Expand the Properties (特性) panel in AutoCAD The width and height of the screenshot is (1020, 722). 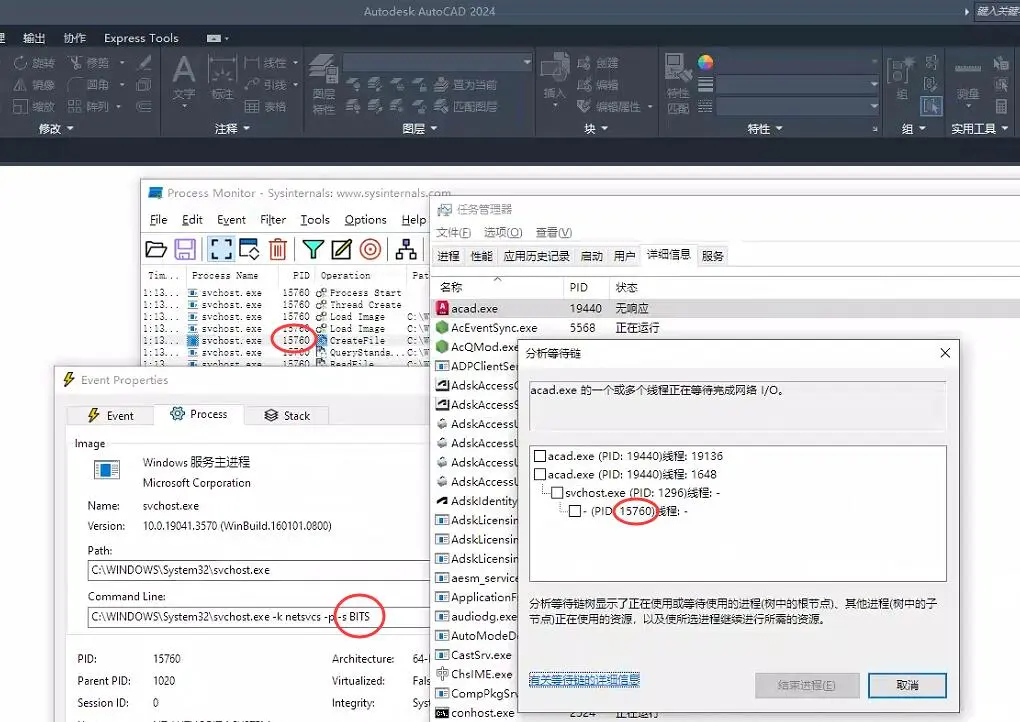pyautogui.click(x=765, y=129)
